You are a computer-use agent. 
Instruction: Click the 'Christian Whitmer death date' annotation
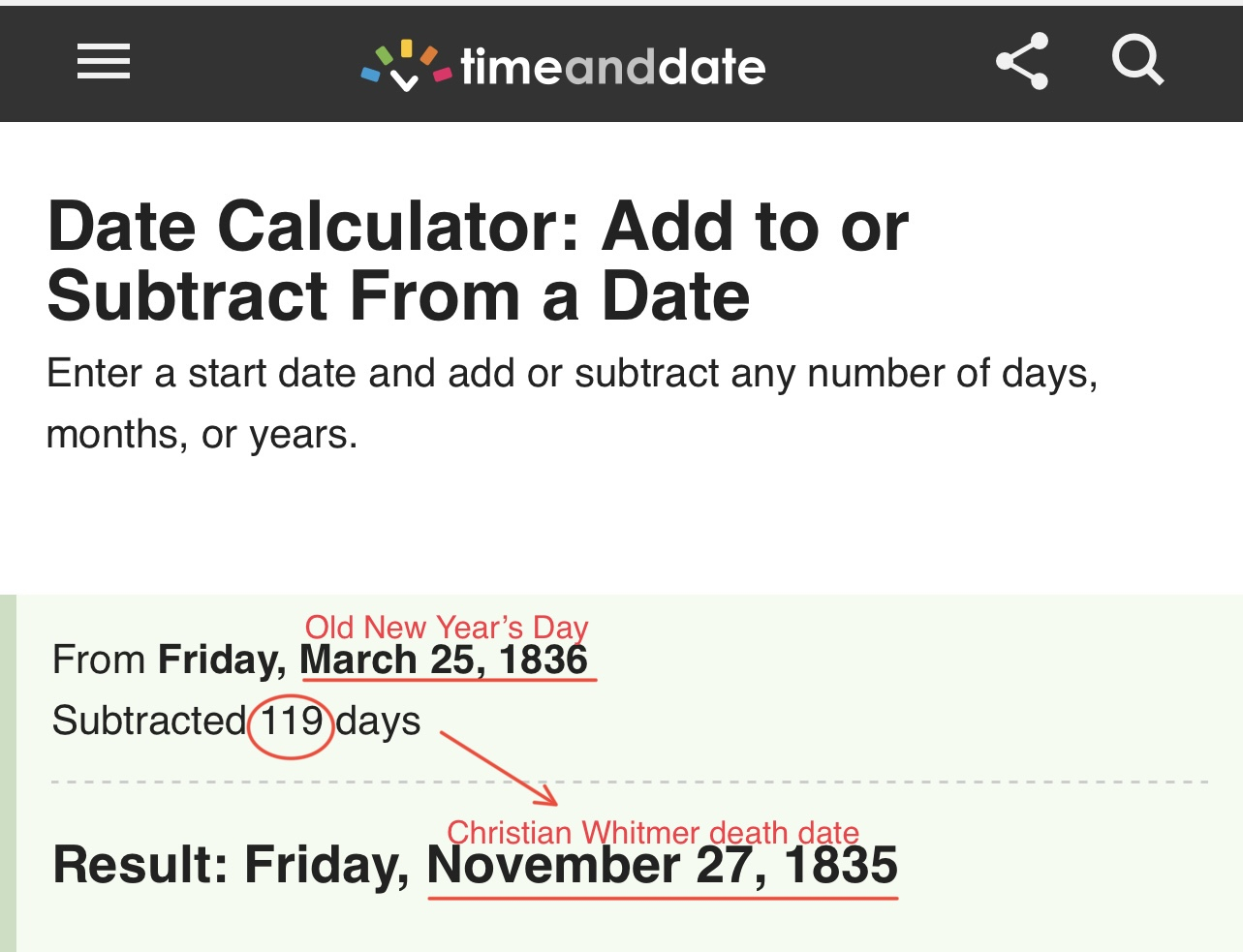[x=652, y=832]
